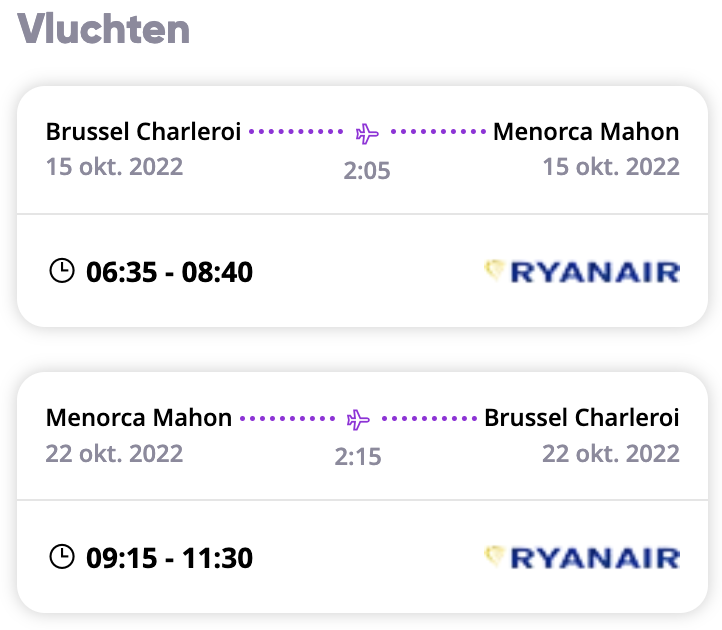722x630 pixels.
Task: Click the clock icon beside 06:35 - 08:40
Action: click(62, 270)
